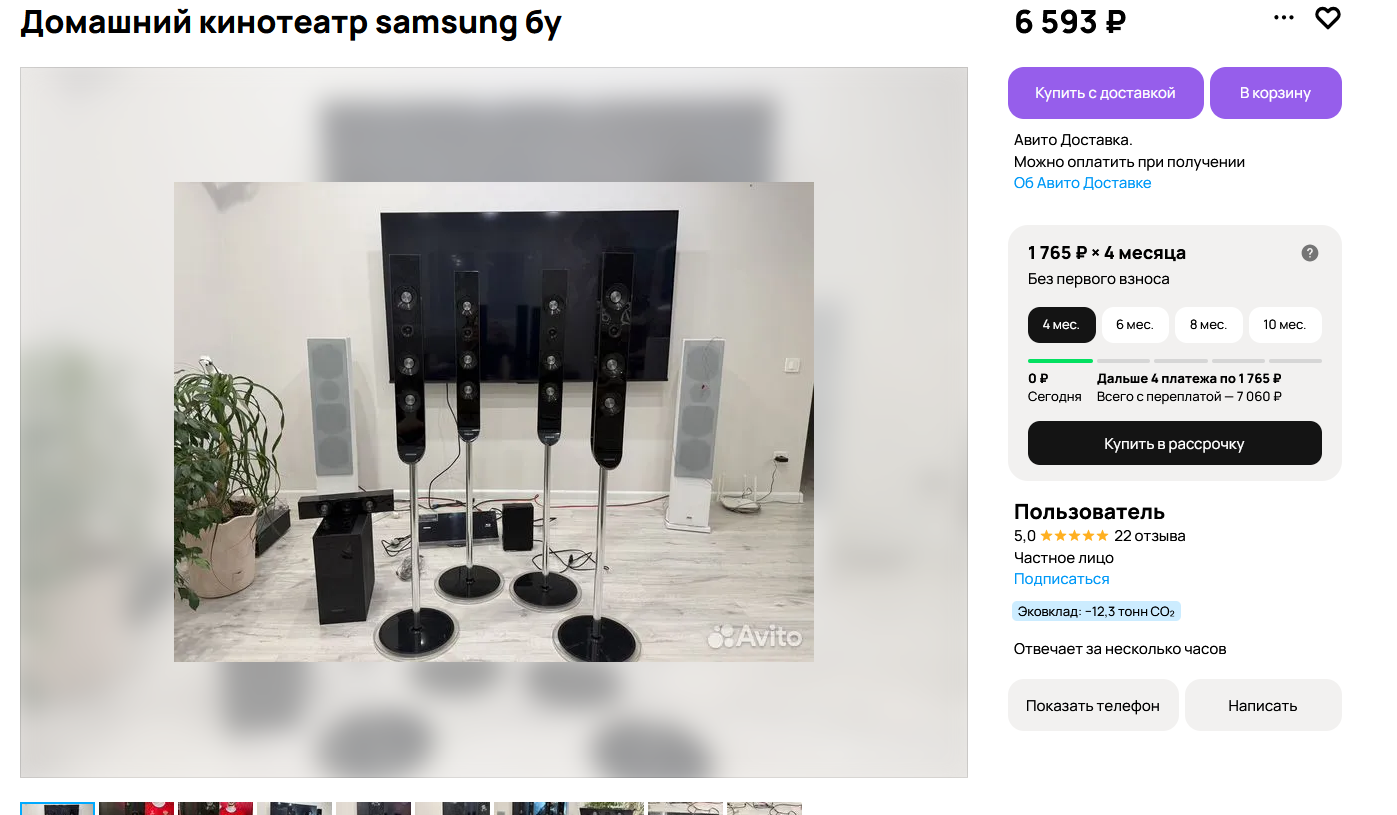Message the seller via Написать
This screenshot has height=815, width=1397.
[1263, 705]
